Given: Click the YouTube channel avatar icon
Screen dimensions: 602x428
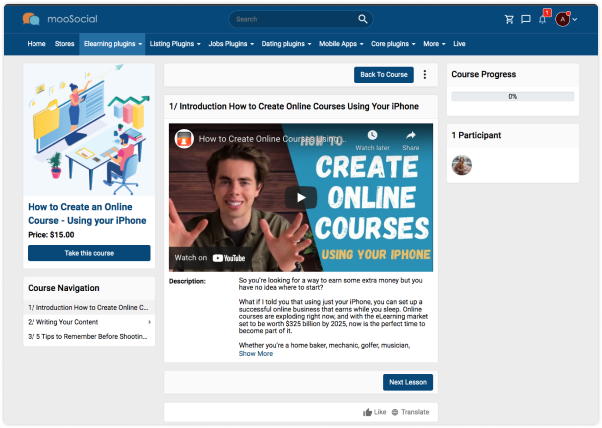Looking at the screenshot, I should 184,139.
